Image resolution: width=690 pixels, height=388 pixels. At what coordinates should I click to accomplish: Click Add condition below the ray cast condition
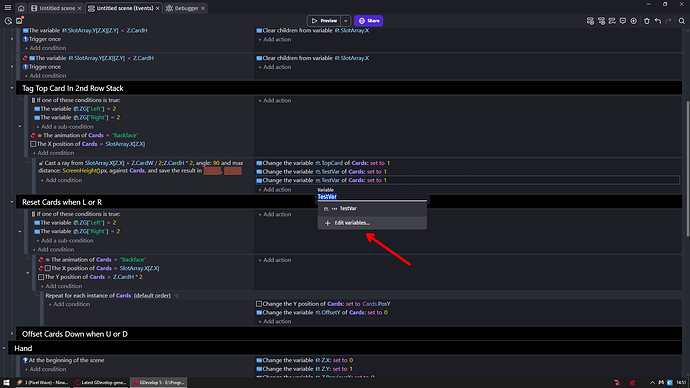click(x=61, y=180)
